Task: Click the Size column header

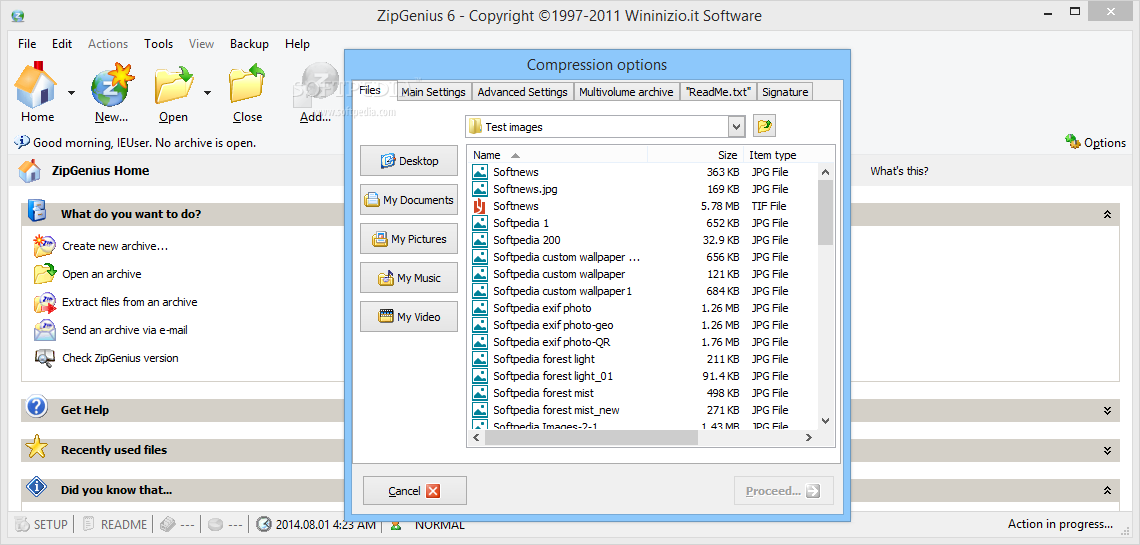Action: pos(695,155)
